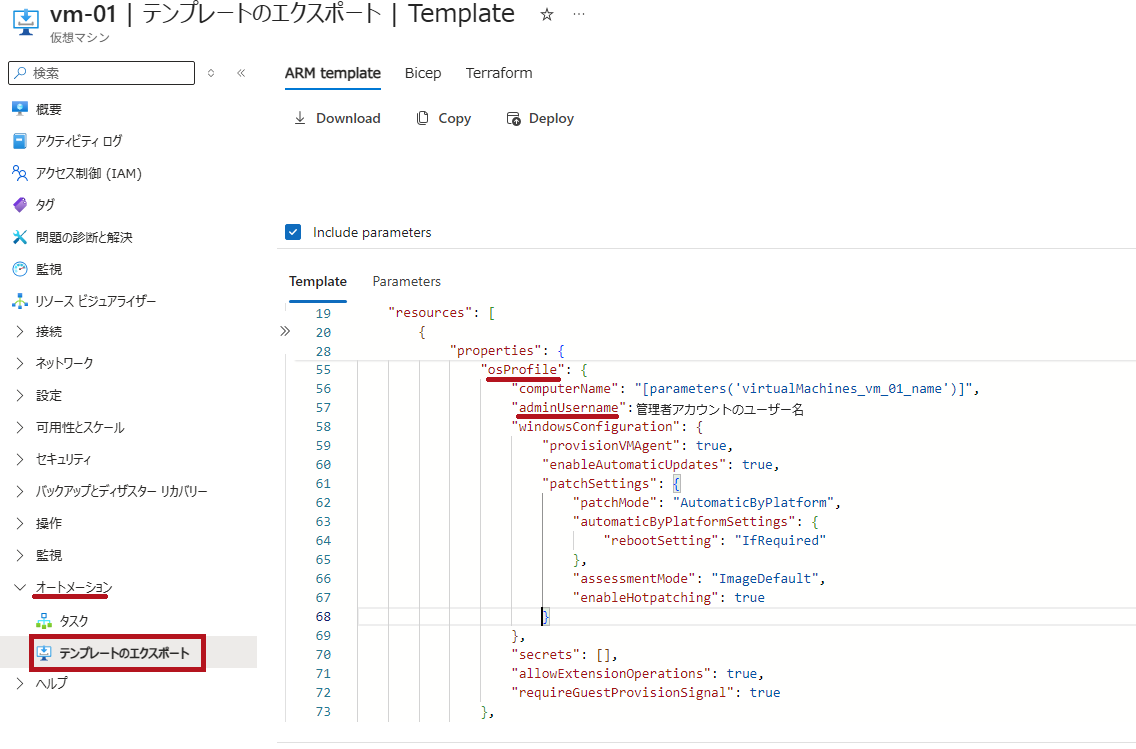
Task: Click the タグ purple tag icon
Action: pos(20,205)
